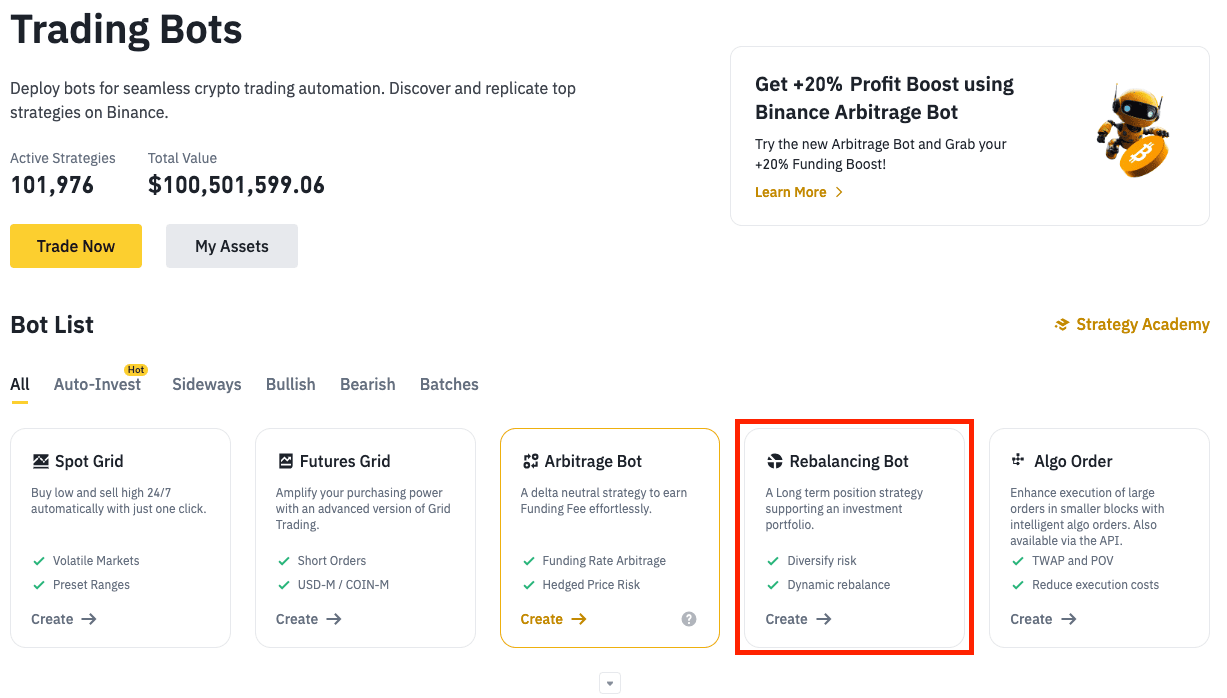Image resolution: width=1227 pixels, height=698 pixels.
Task: Select the Auto-Invest tab
Action: 98,384
